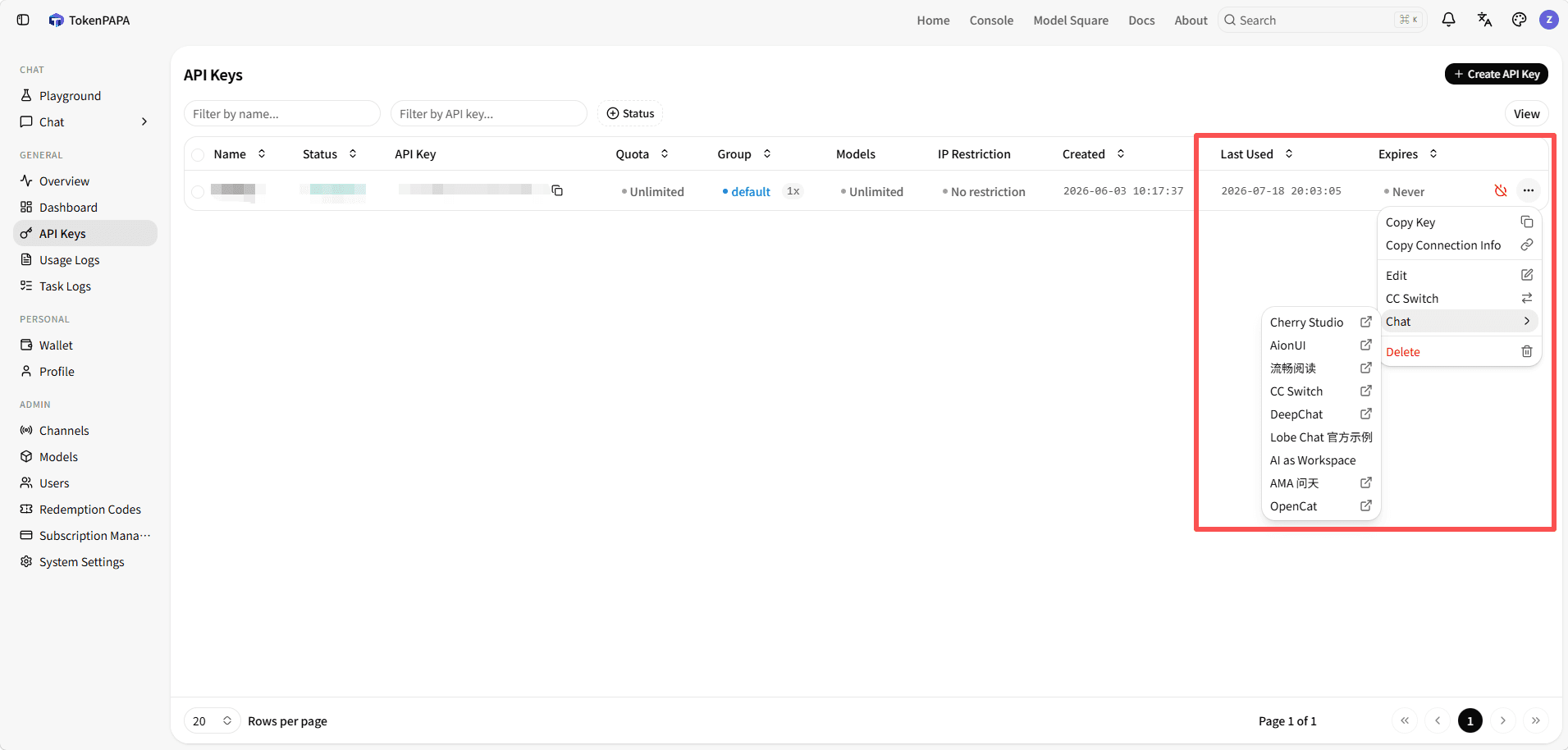
Task: Go to Model Square page
Action: click(x=1071, y=20)
